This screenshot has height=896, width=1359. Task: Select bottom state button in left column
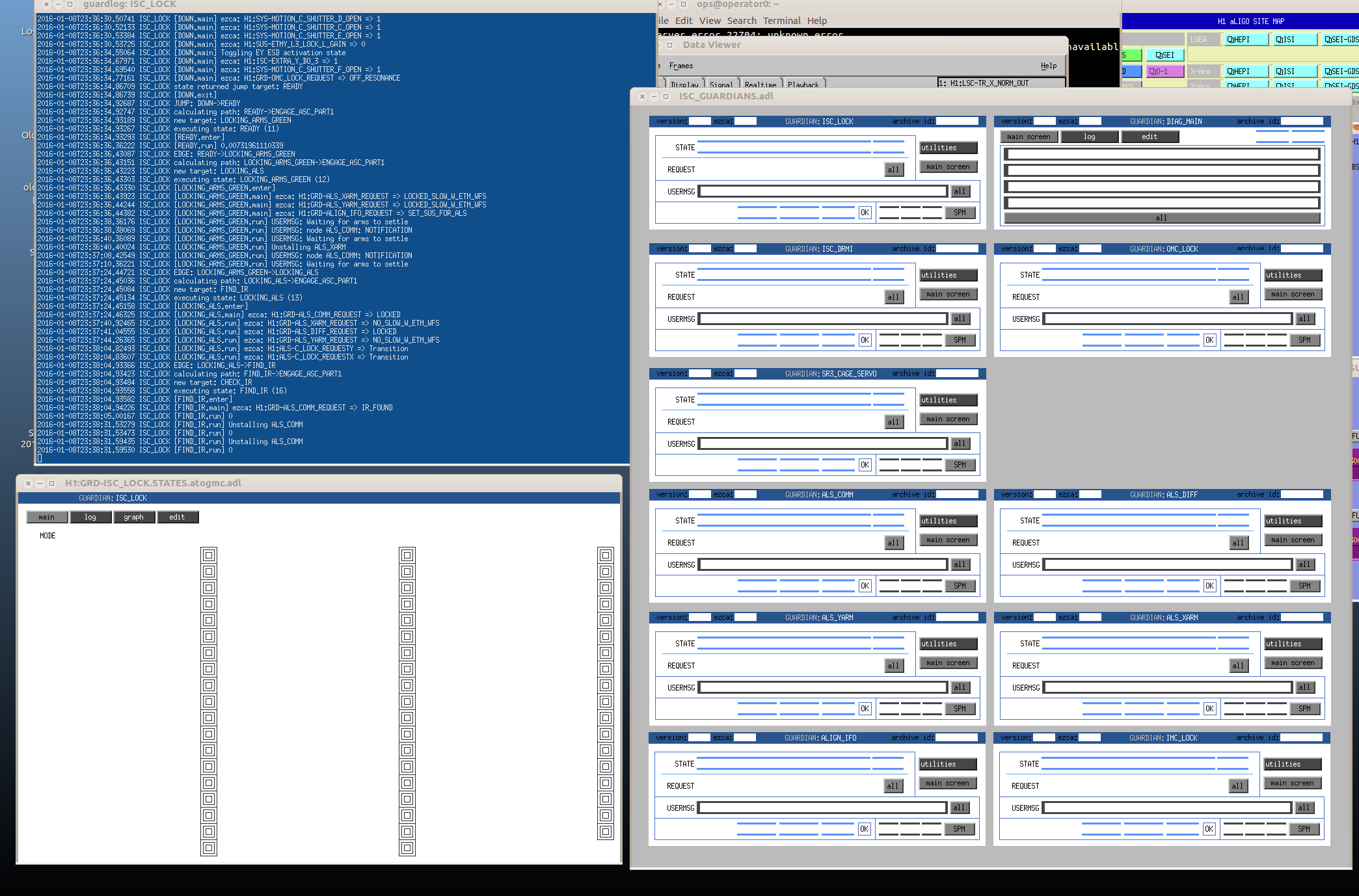(x=209, y=848)
